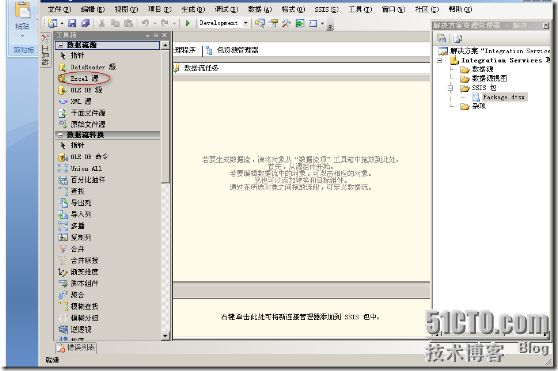558x371 pixels.
Task: Click the Cut toolbar icon
Action: [102, 23]
